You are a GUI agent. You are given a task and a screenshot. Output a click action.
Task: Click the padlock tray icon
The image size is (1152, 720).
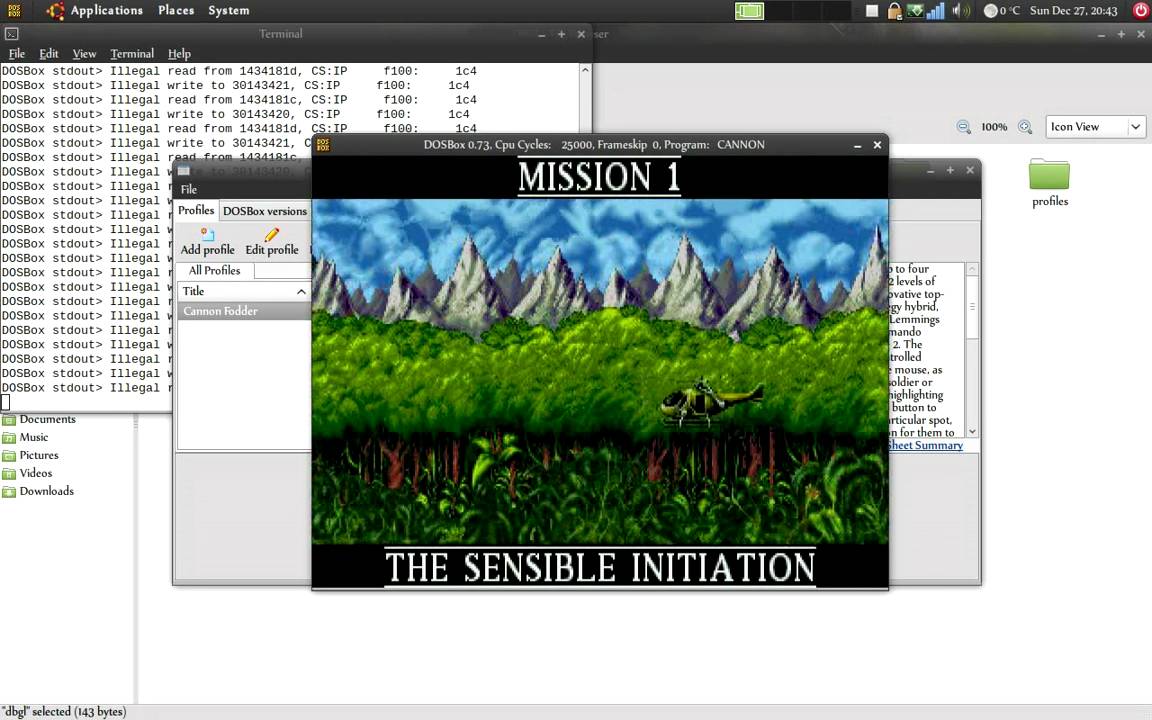click(x=894, y=10)
